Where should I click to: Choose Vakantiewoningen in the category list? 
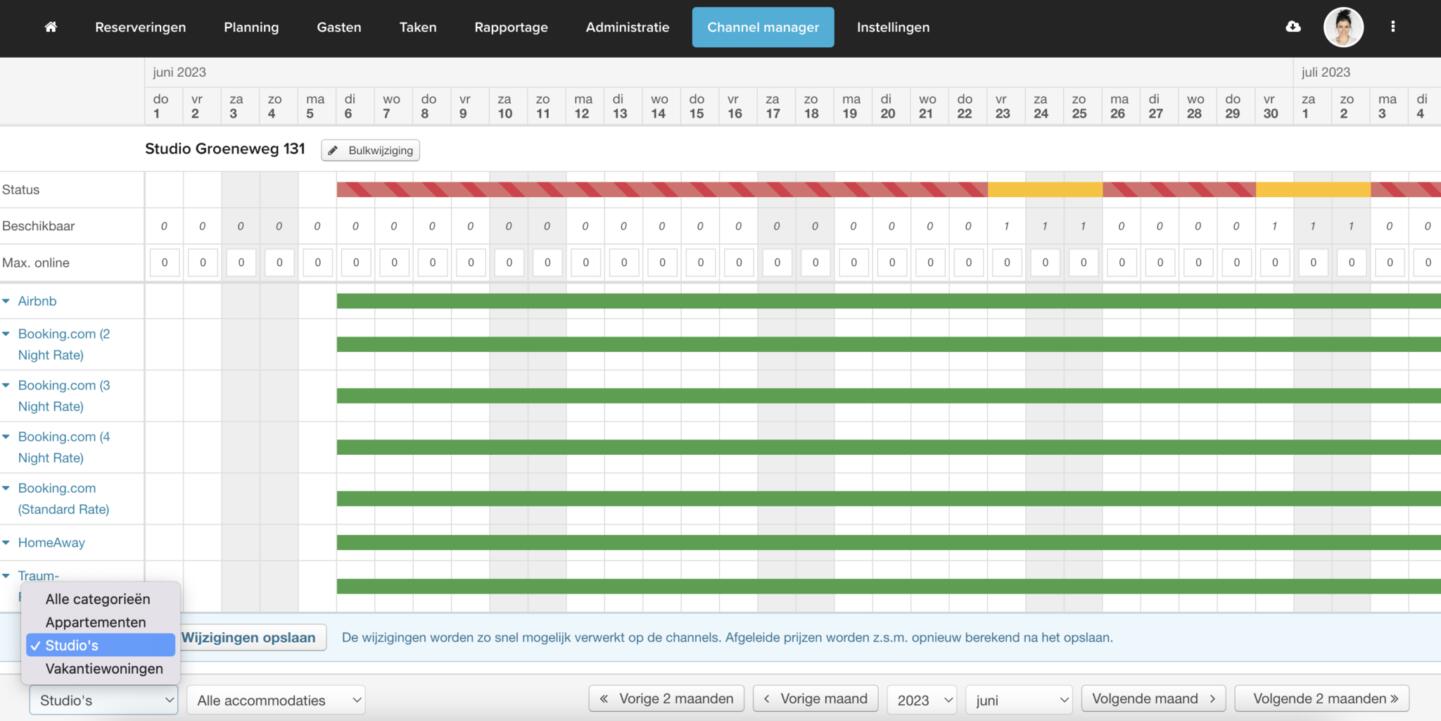(x=103, y=668)
